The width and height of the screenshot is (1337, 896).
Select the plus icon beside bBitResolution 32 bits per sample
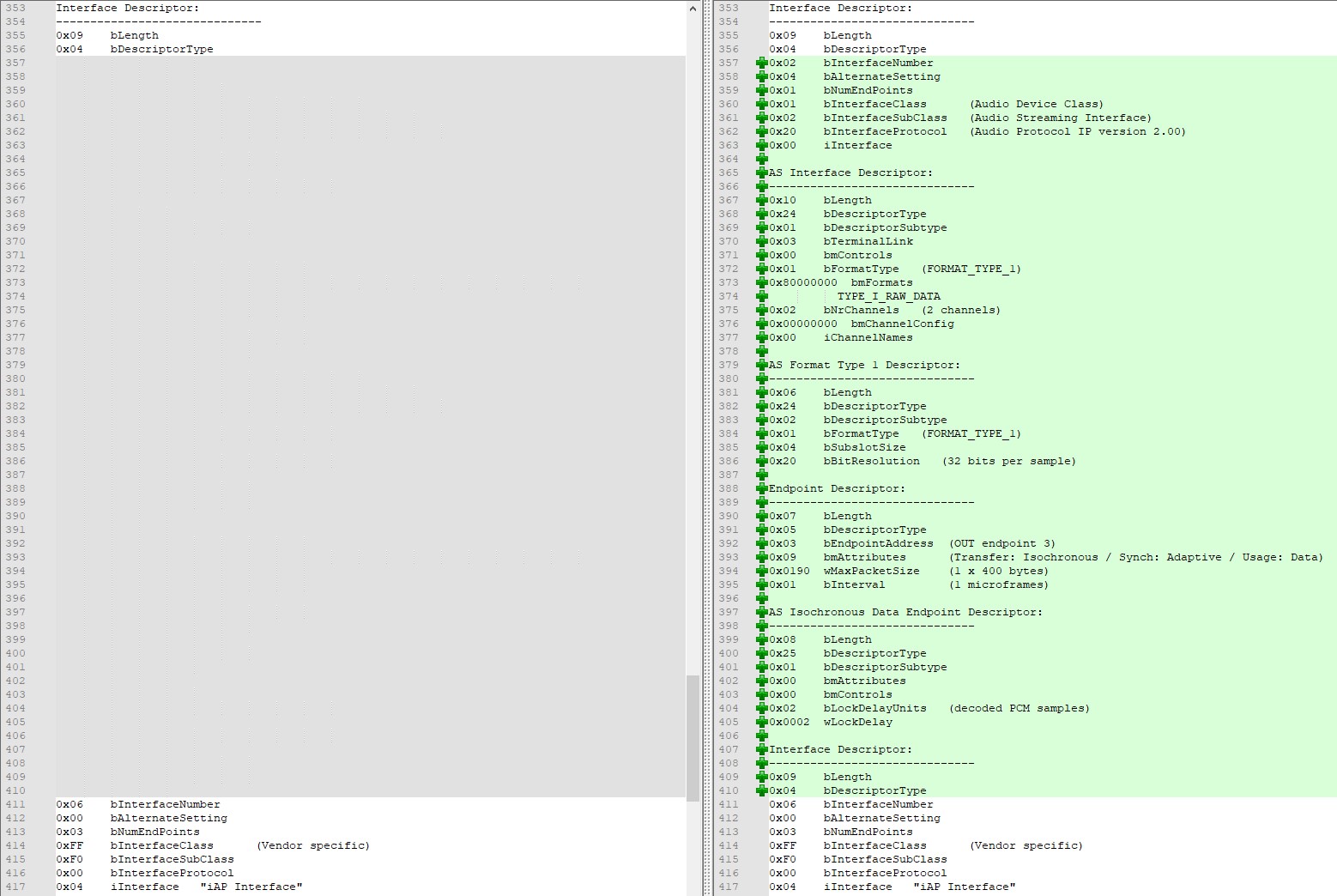coord(761,461)
